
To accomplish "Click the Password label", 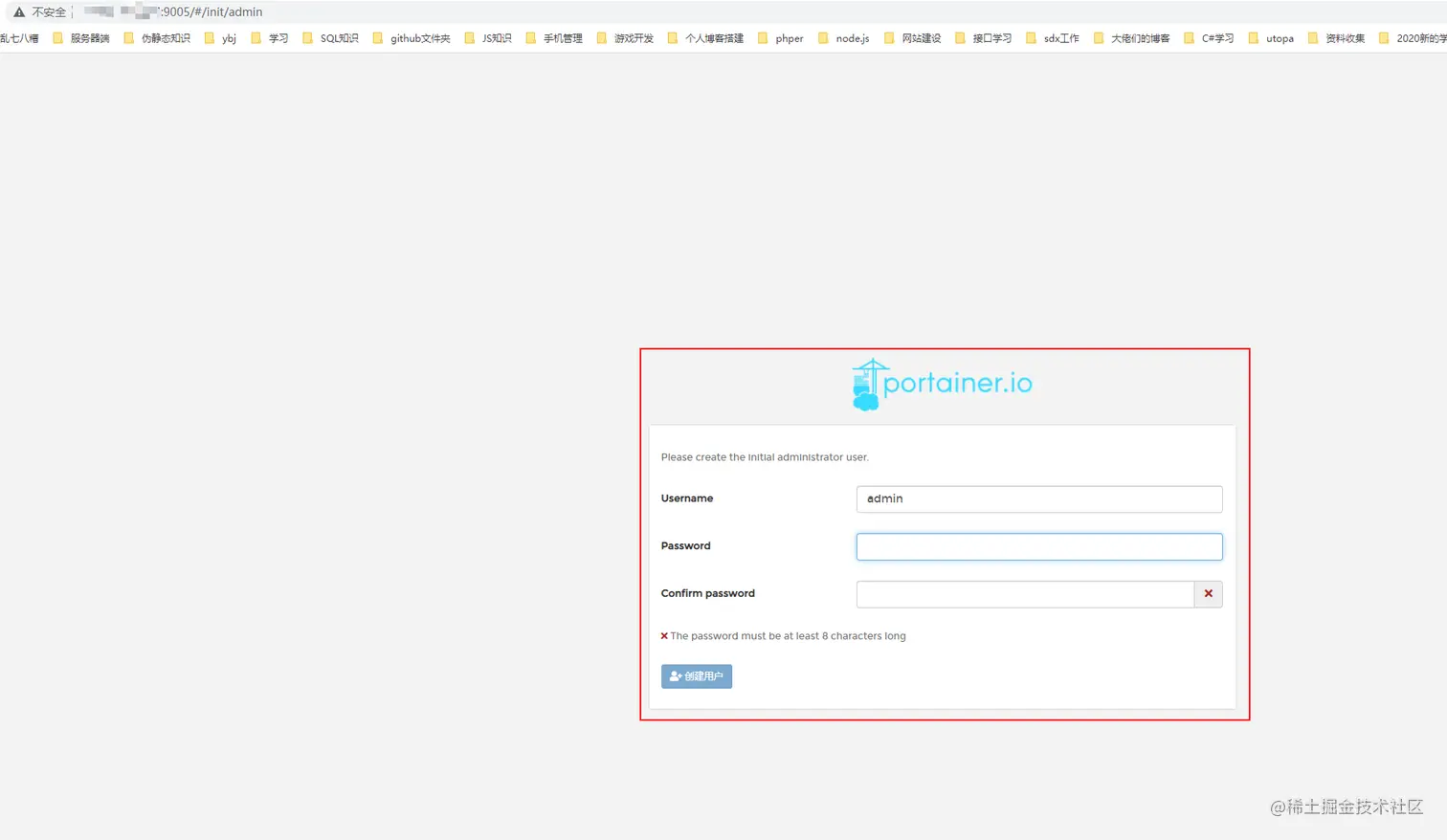I will click(x=686, y=546).
